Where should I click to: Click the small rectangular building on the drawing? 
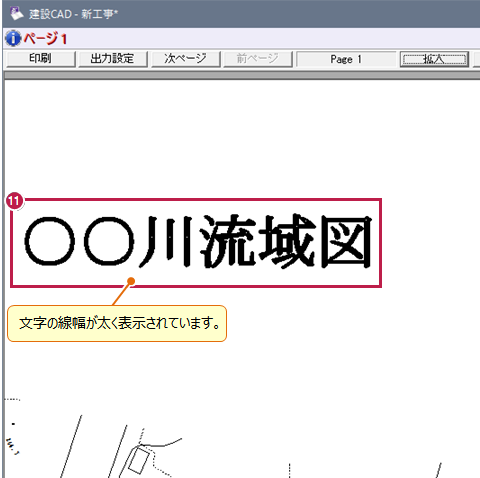coord(139,460)
